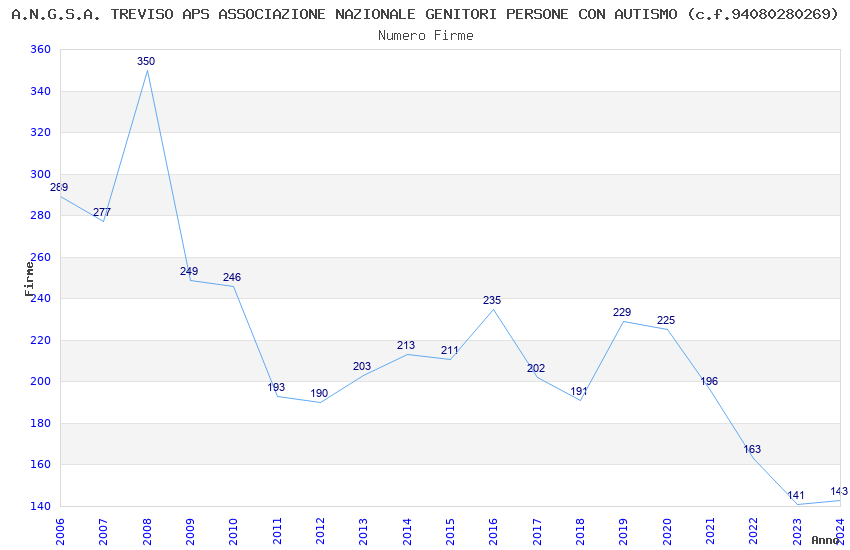Image resolution: width=850 pixels, height=550 pixels.
Task: Click the 277 data label
Action: (x=102, y=212)
